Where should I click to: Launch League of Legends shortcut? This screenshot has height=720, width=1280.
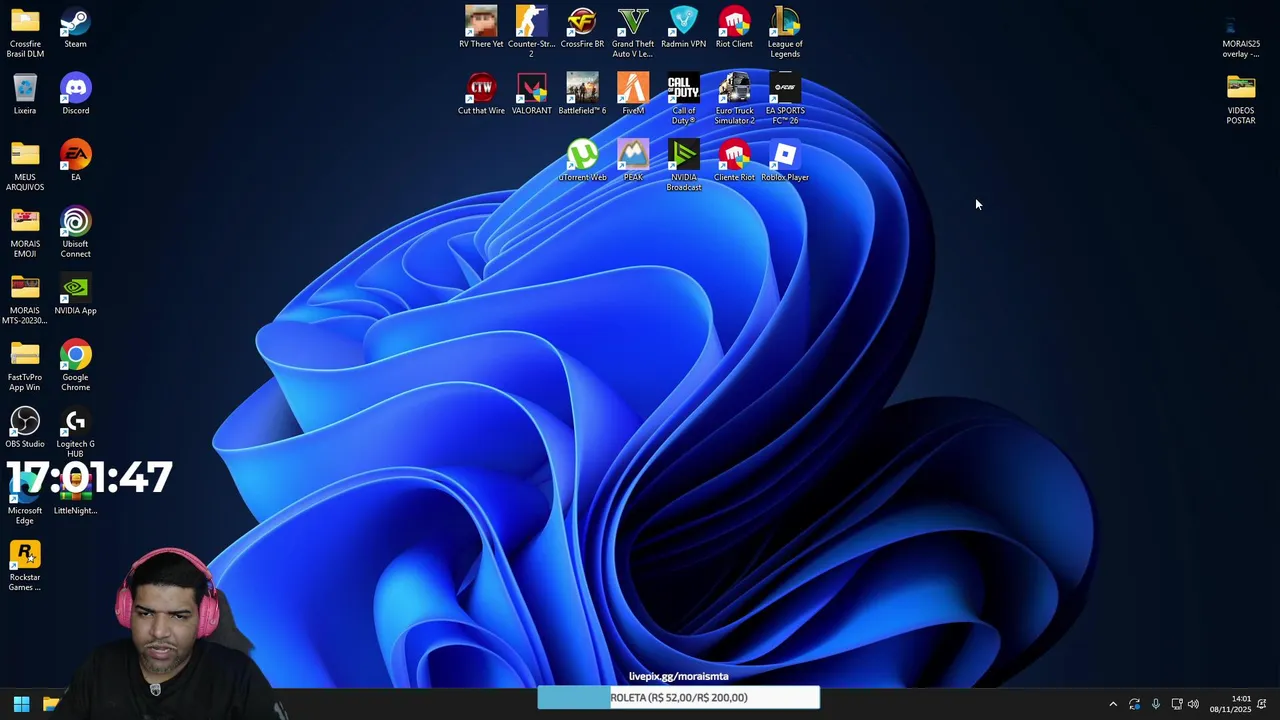785,32
